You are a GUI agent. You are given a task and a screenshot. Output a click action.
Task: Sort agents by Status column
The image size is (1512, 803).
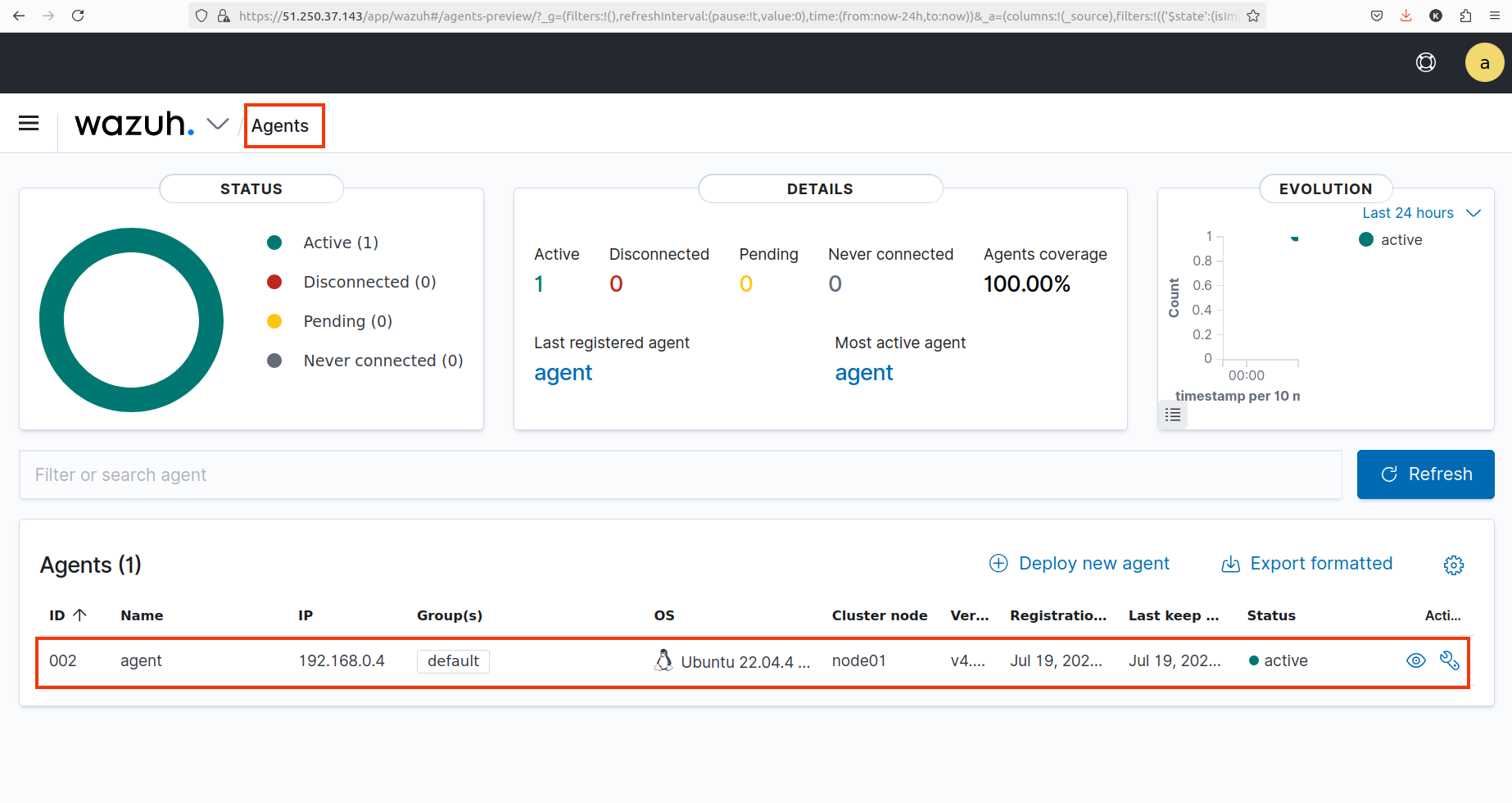pyautogui.click(x=1271, y=615)
